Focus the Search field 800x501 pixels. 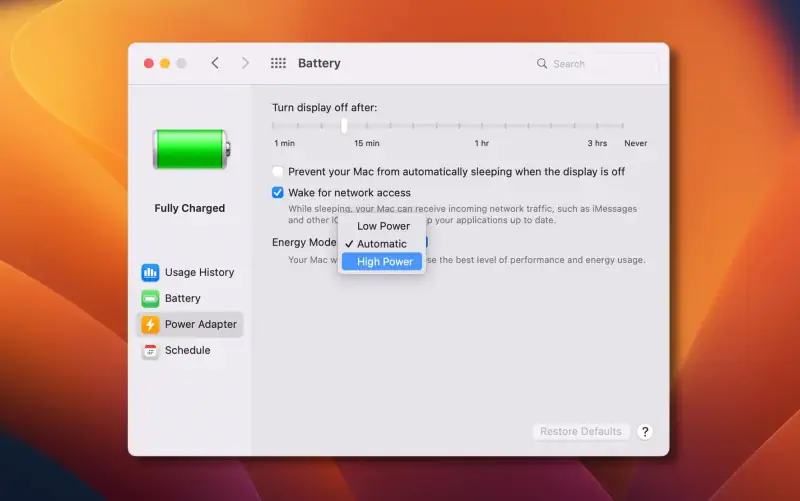tap(595, 64)
